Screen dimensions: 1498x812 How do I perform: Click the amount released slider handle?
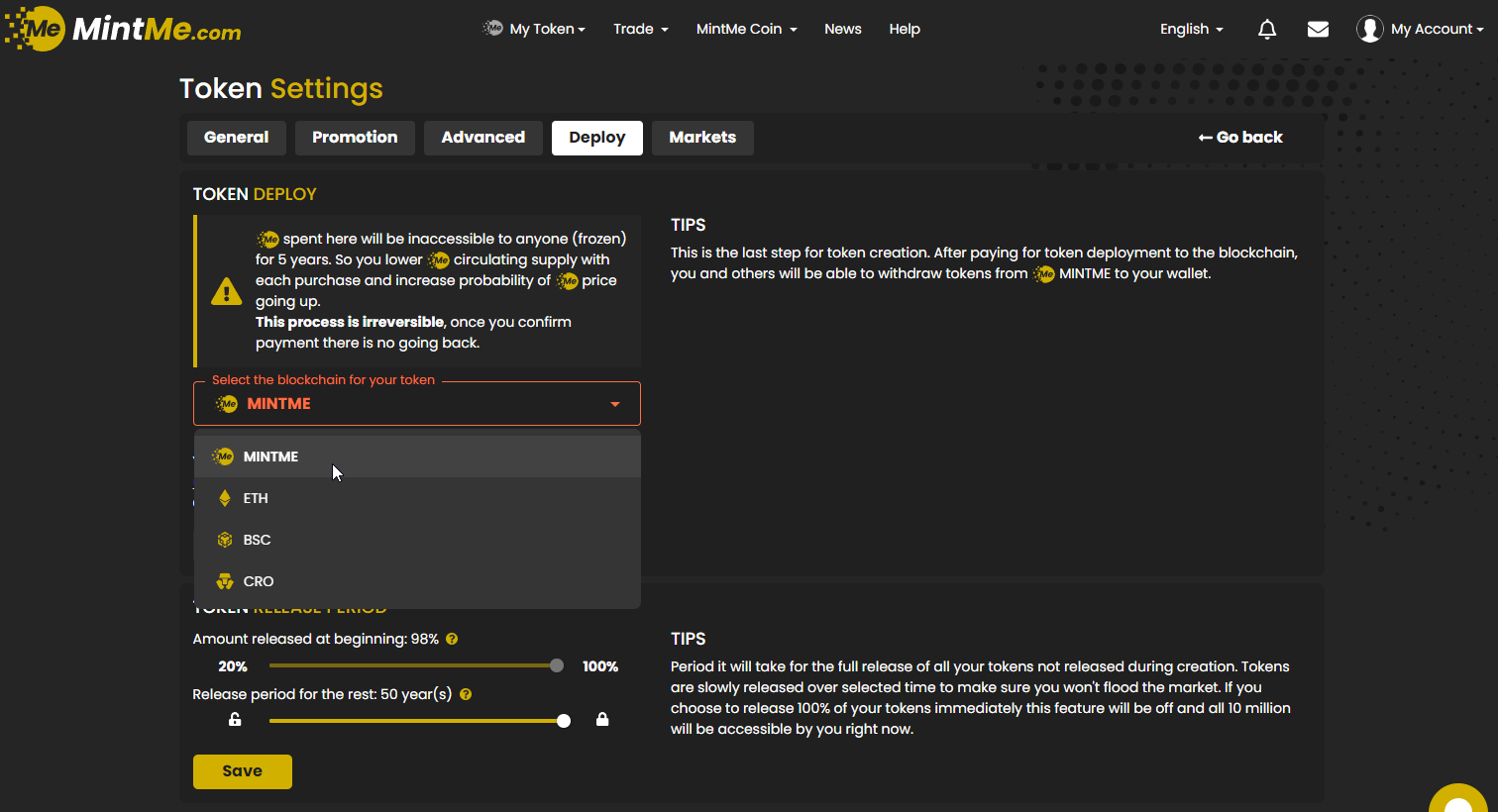coord(557,666)
